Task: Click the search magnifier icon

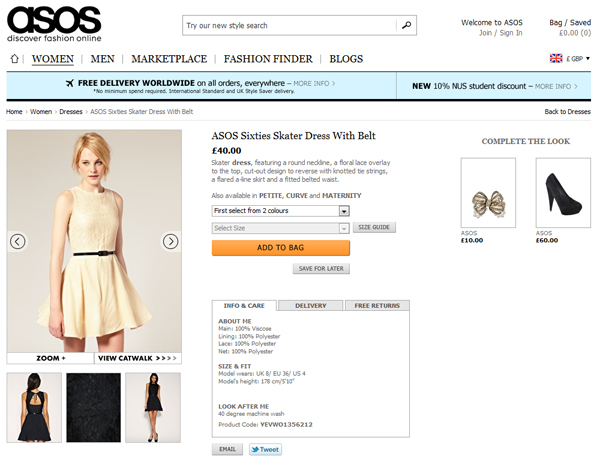Action: pos(406,25)
